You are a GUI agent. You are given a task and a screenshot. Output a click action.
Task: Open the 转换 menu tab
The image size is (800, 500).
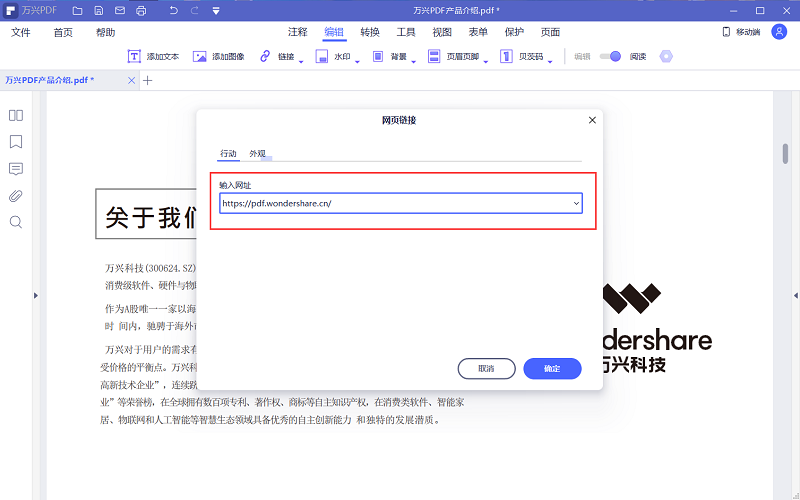370,32
